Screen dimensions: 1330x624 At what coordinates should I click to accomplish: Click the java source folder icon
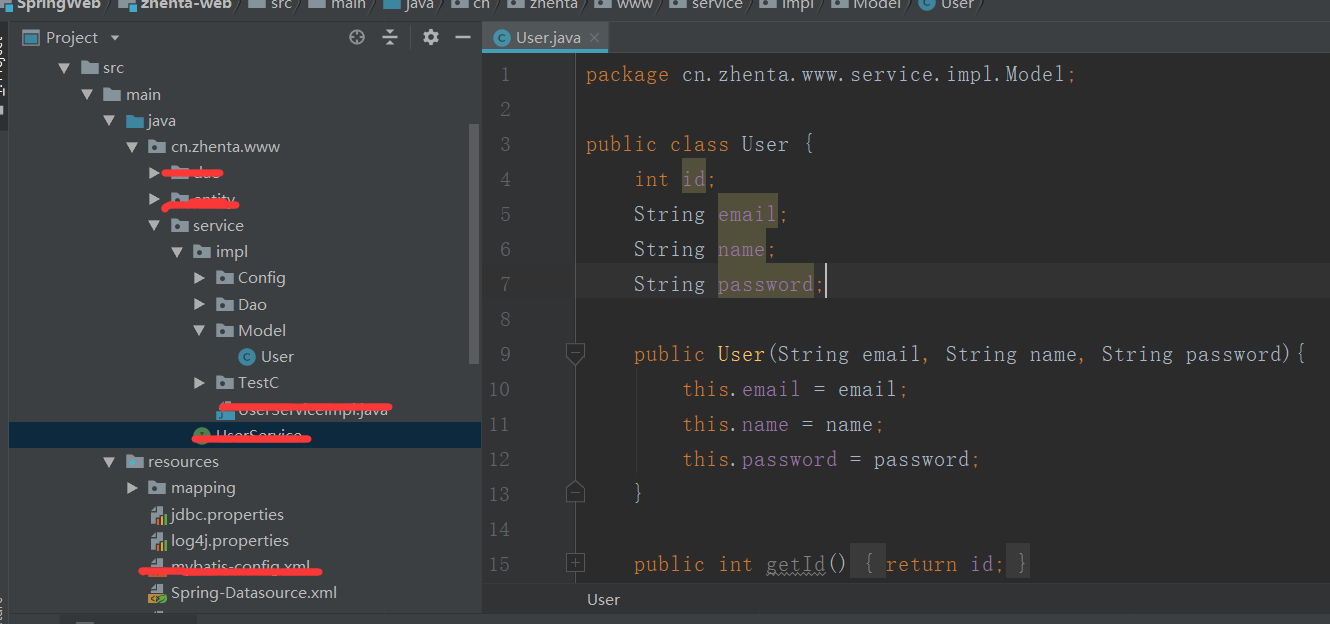click(135, 121)
